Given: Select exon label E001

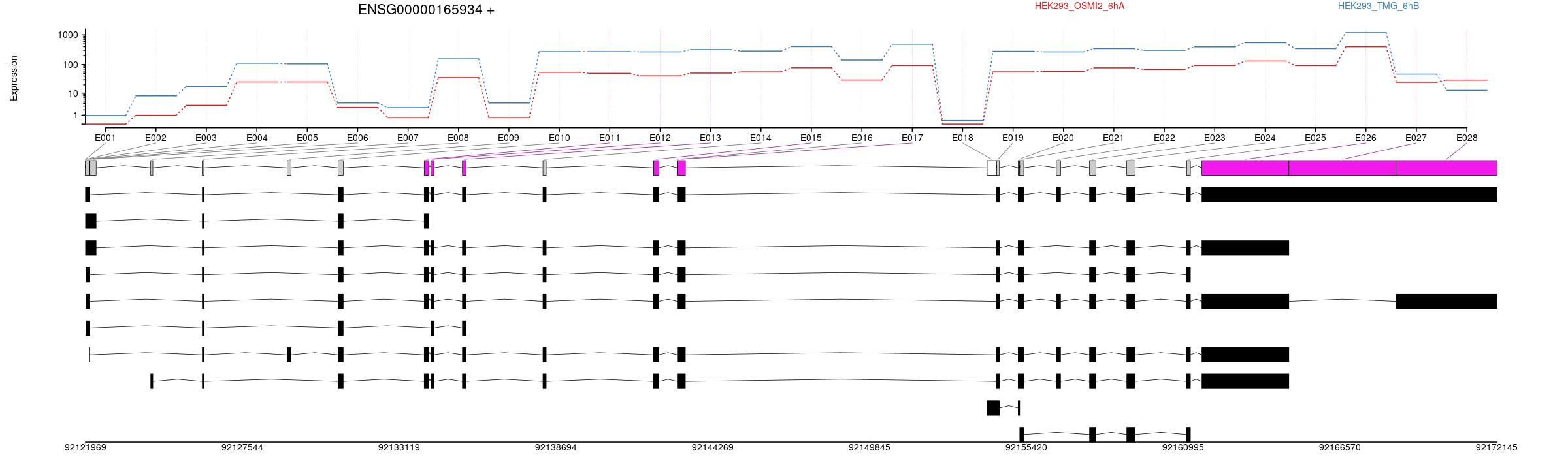Looking at the screenshot, I should [105, 138].
